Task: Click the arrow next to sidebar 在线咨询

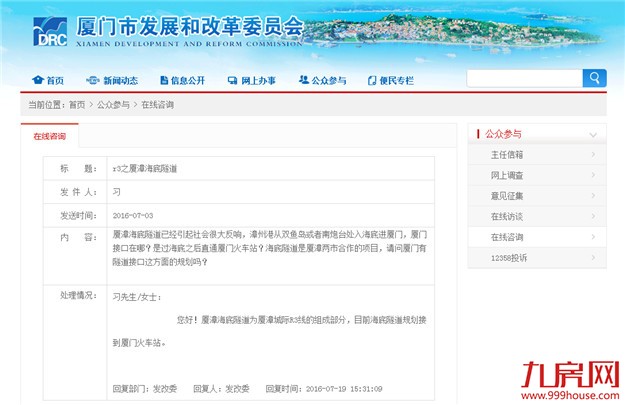Action: 594,237
